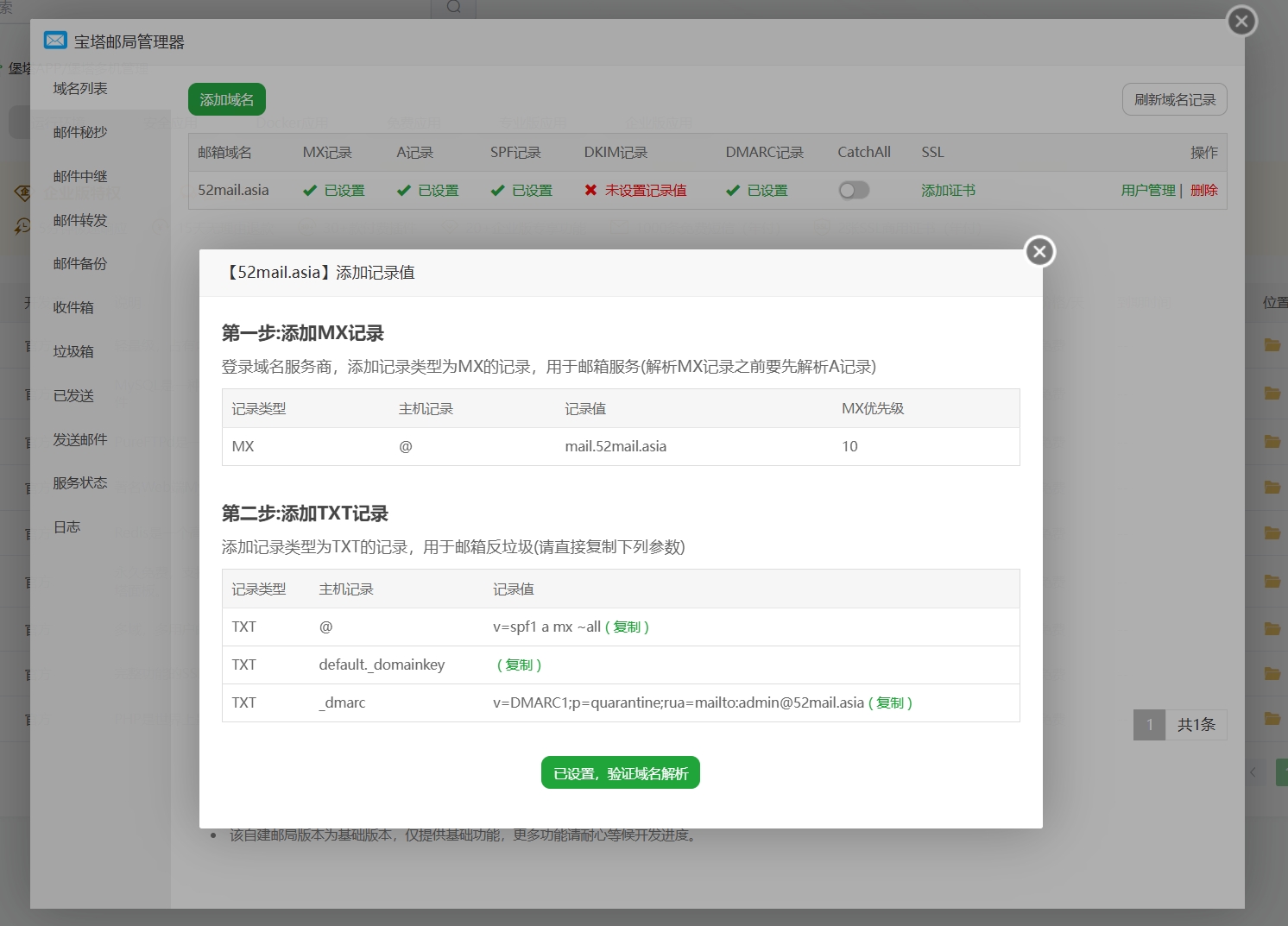Open 添加证书 for 52mail.asia
Viewport: 1288px width, 926px height.
pyautogui.click(x=948, y=190)
